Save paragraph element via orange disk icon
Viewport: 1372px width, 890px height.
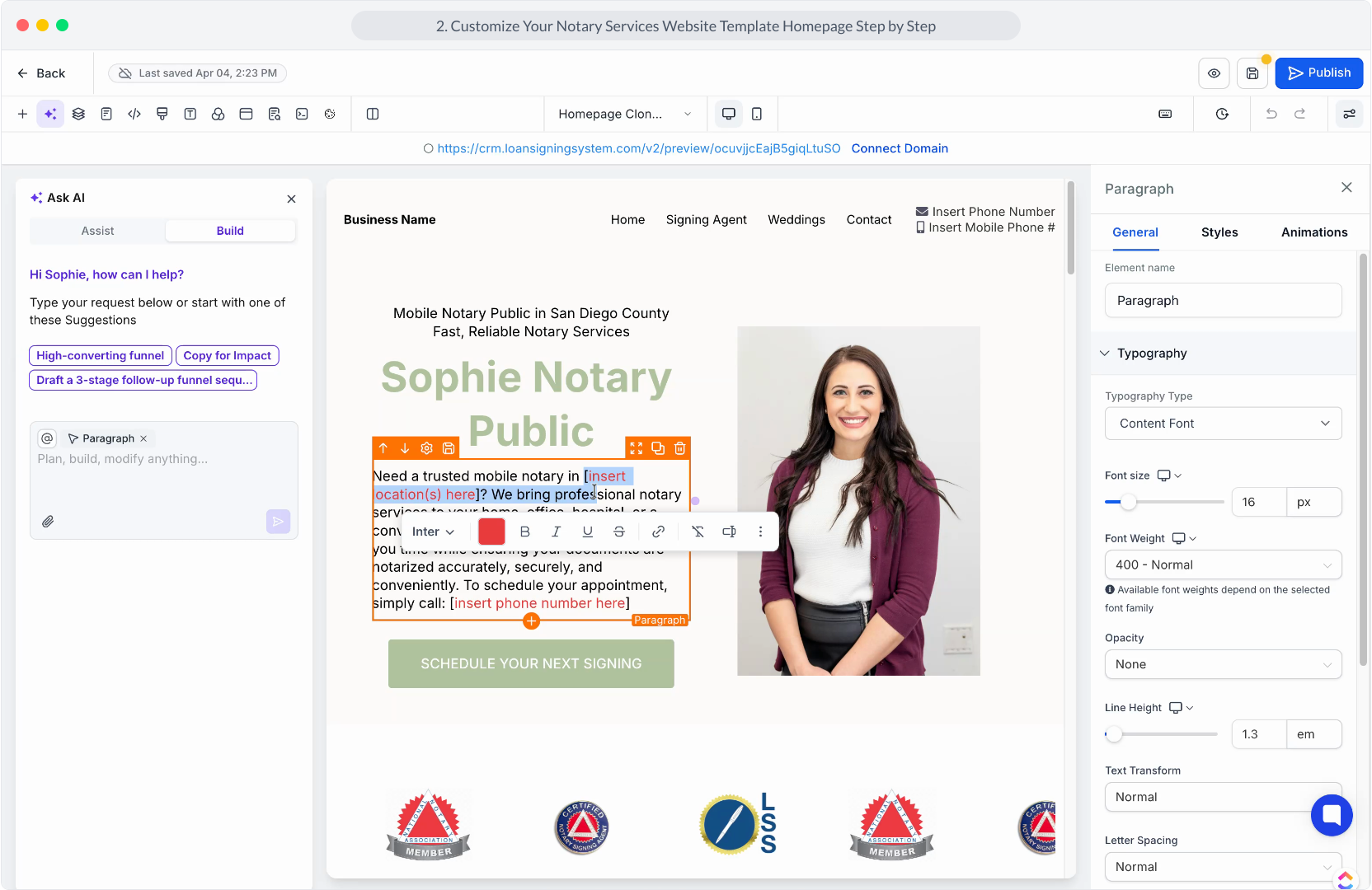(x=449, y=448)
